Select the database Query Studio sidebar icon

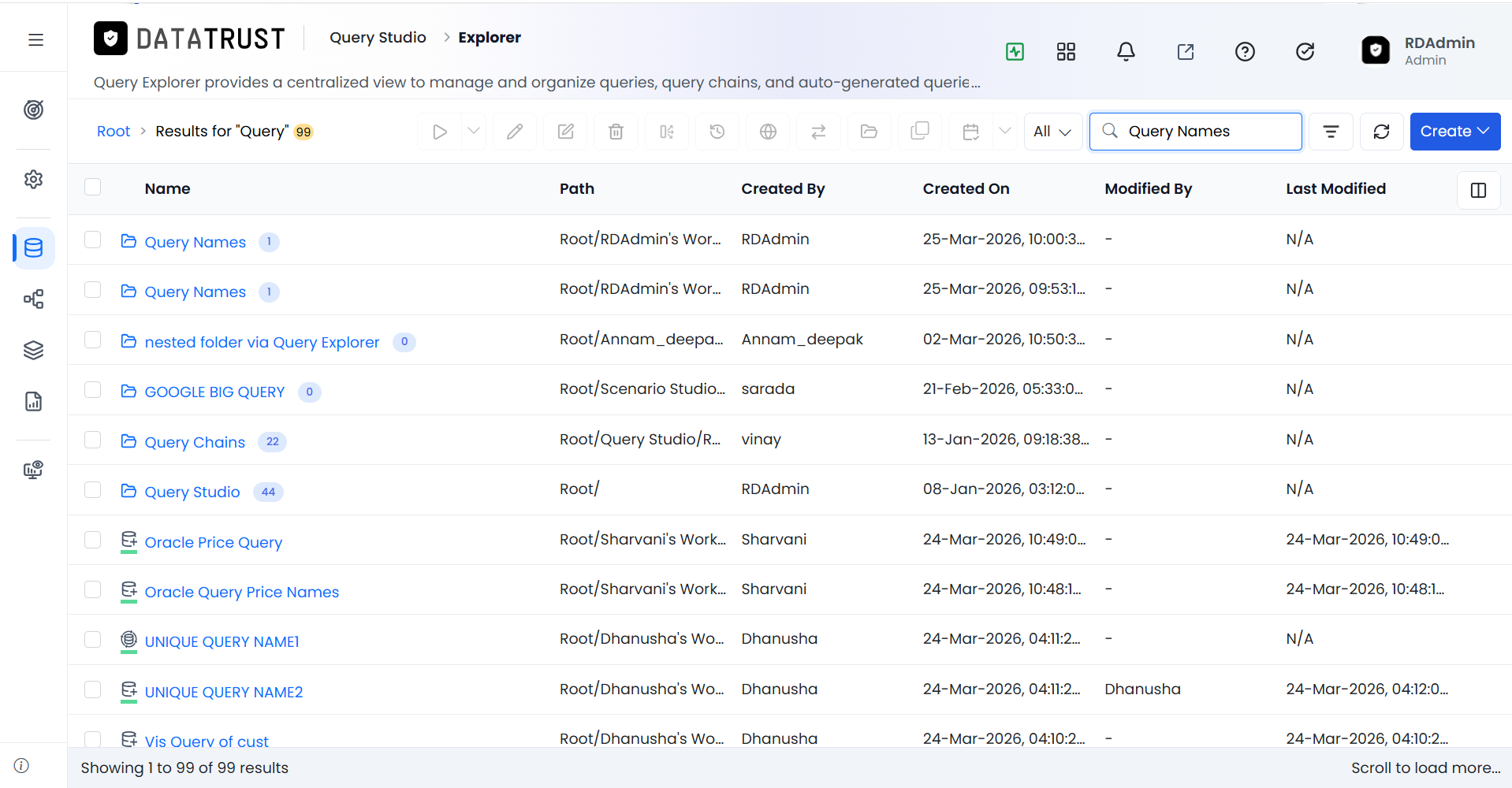click(x=33, y=248)
